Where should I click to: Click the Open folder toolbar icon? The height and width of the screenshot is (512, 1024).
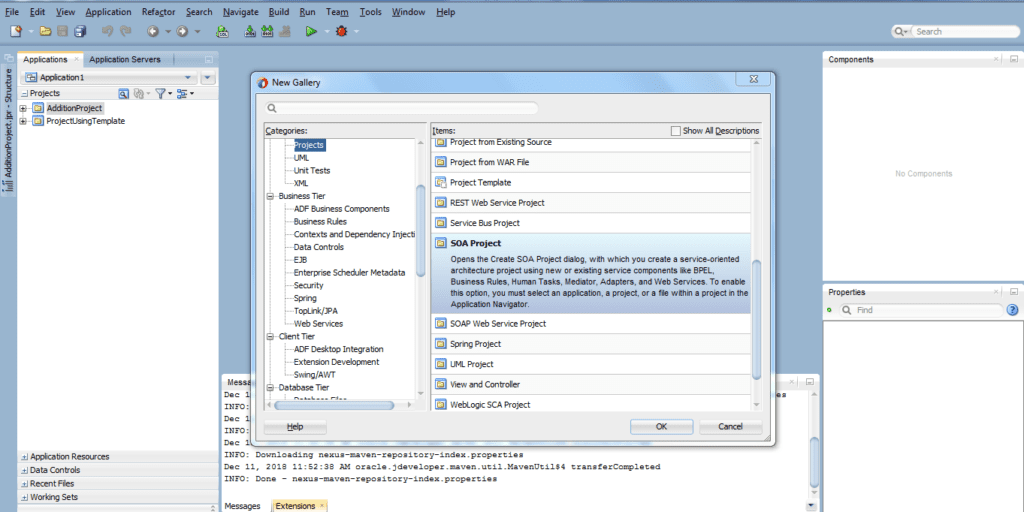tap(45, 31)
